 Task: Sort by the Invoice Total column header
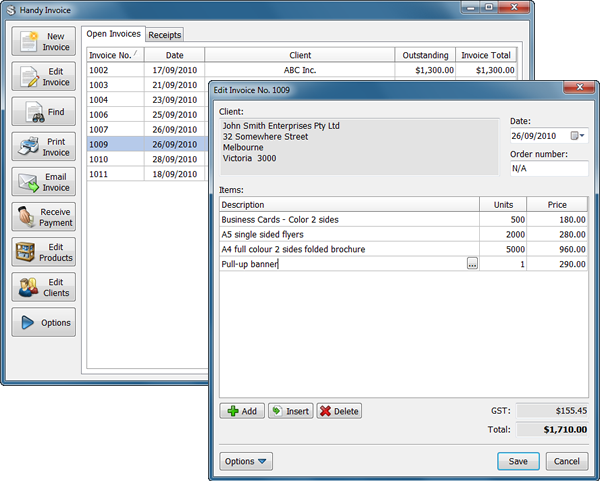[486, 55]
